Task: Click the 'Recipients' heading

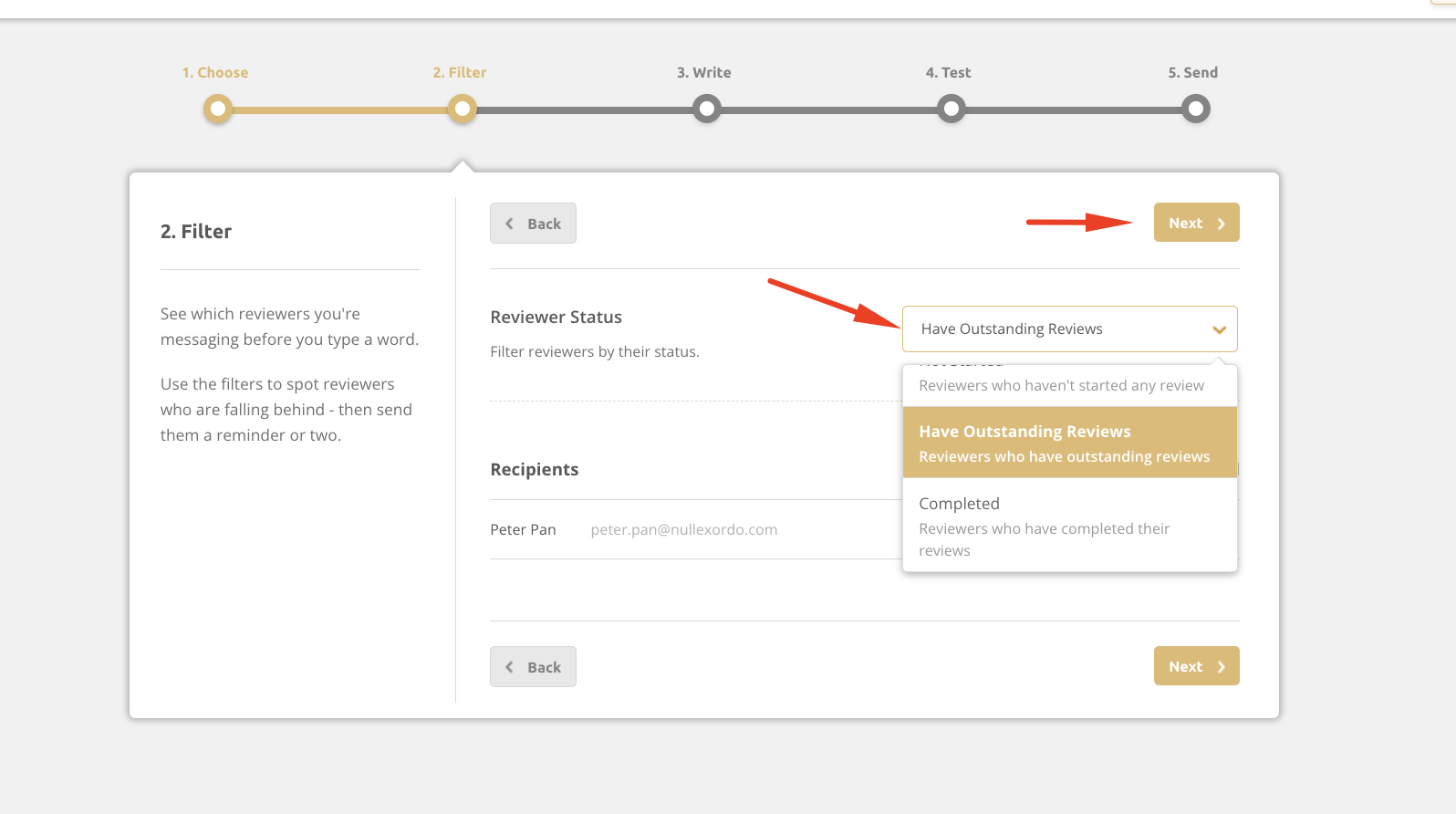Action: [x=535, y=469]
